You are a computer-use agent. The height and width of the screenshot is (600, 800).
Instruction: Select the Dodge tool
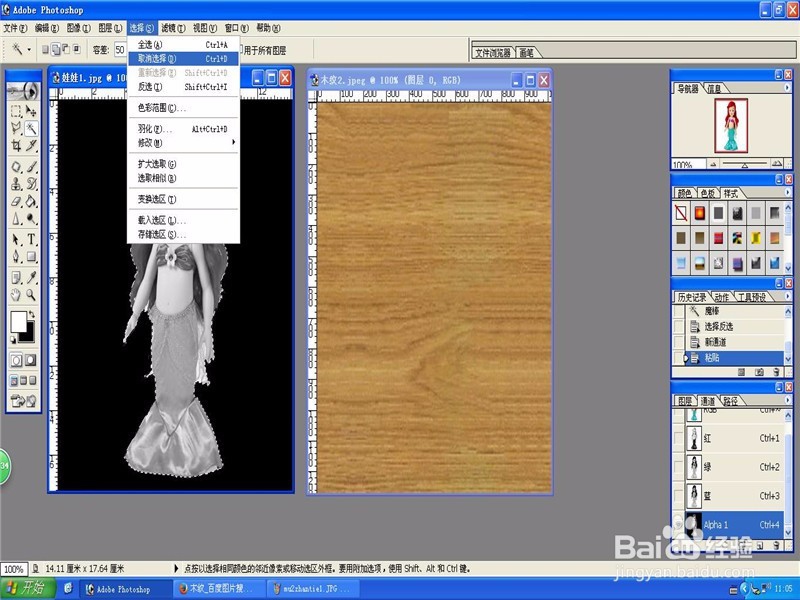tap(31, 219)
